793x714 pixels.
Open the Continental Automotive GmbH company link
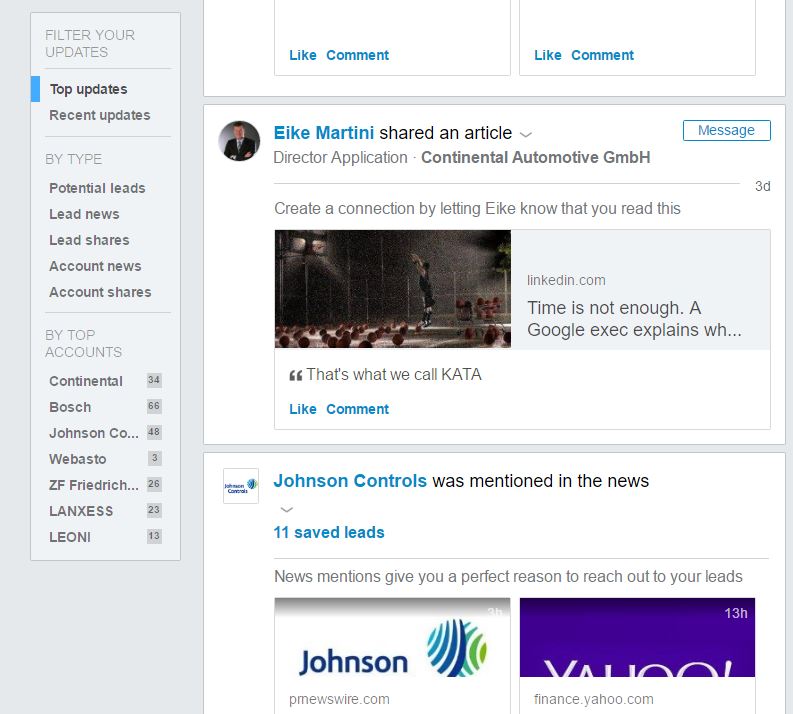(536, 157)
